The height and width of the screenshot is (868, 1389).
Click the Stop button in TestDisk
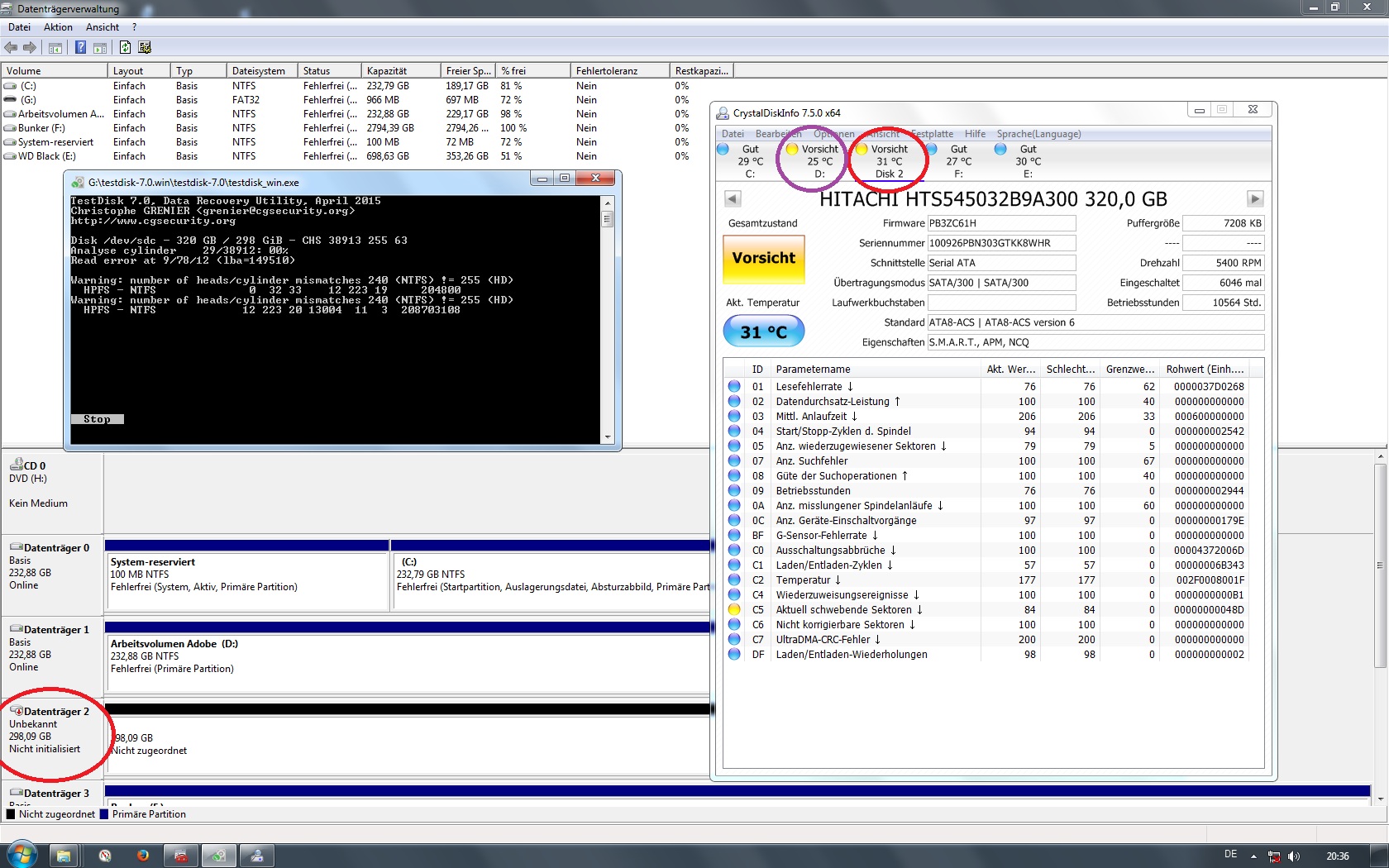pyautogui.click(x=97, y=419)
